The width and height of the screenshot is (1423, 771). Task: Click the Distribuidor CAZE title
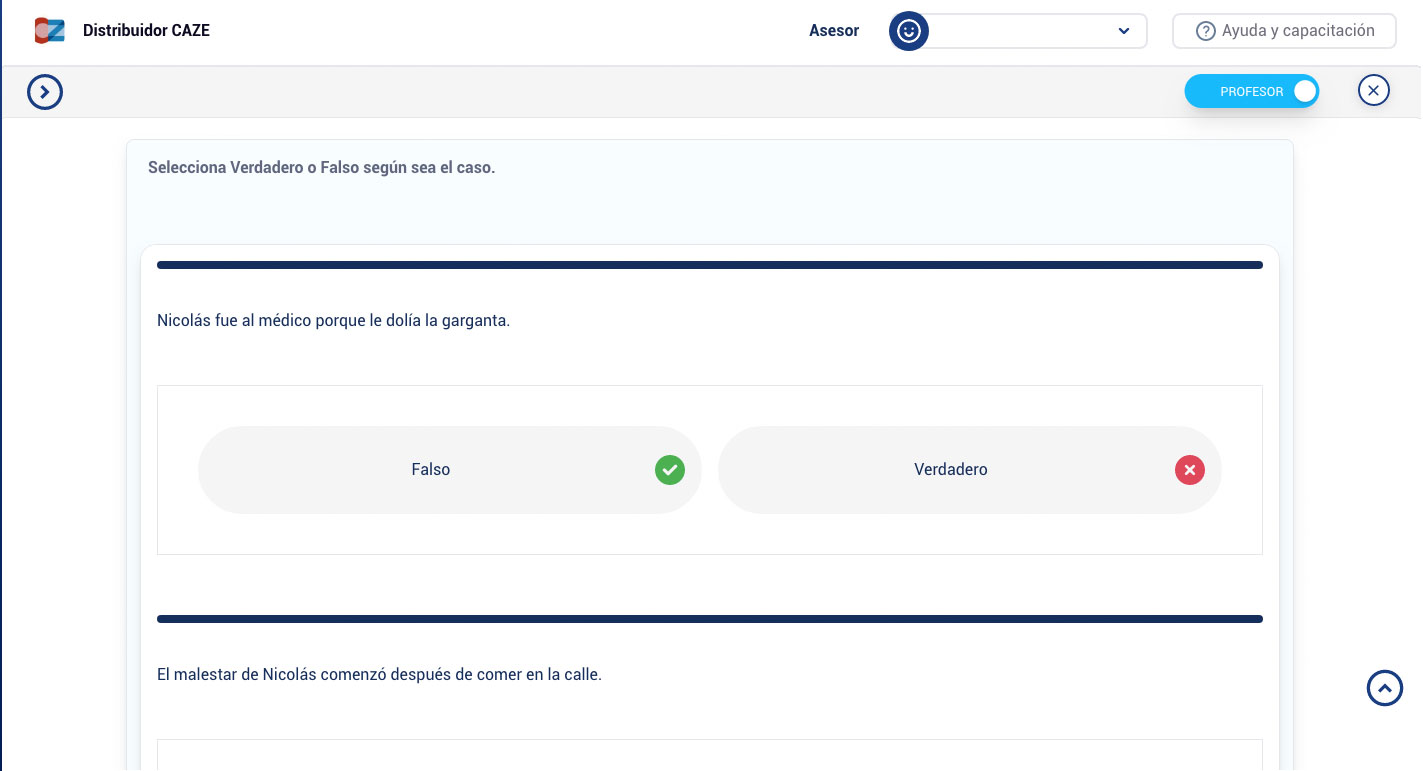coord(146,30)
